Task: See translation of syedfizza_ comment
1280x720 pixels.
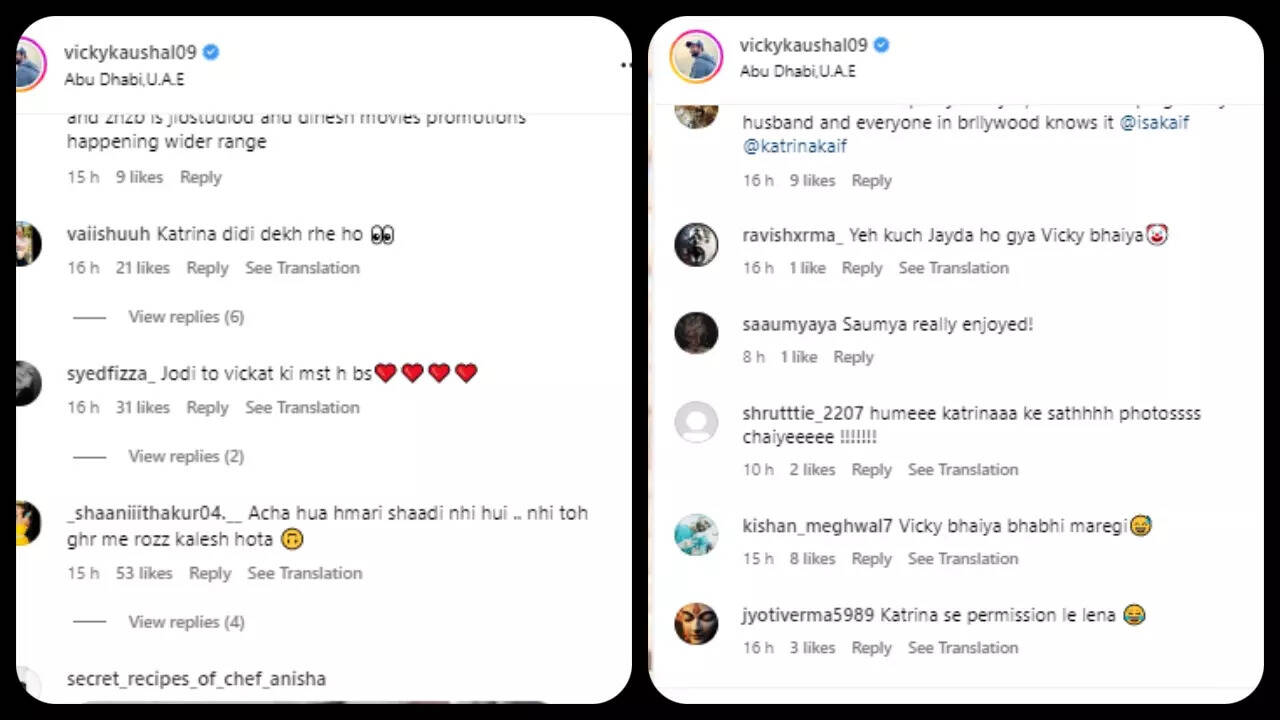Action: (302, 407)
